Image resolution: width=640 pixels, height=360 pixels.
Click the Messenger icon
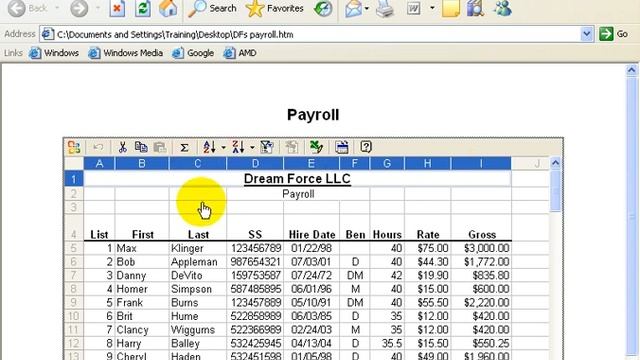coord(502,8)
